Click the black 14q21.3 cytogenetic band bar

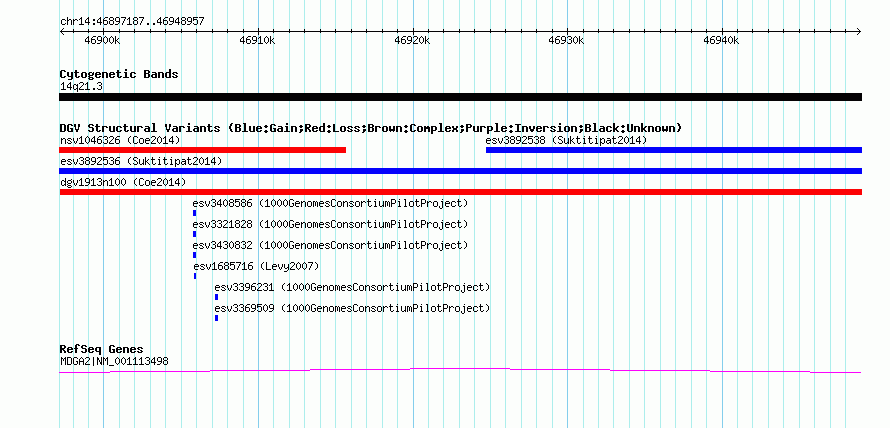pyautogui.click(x=460, y=97)
